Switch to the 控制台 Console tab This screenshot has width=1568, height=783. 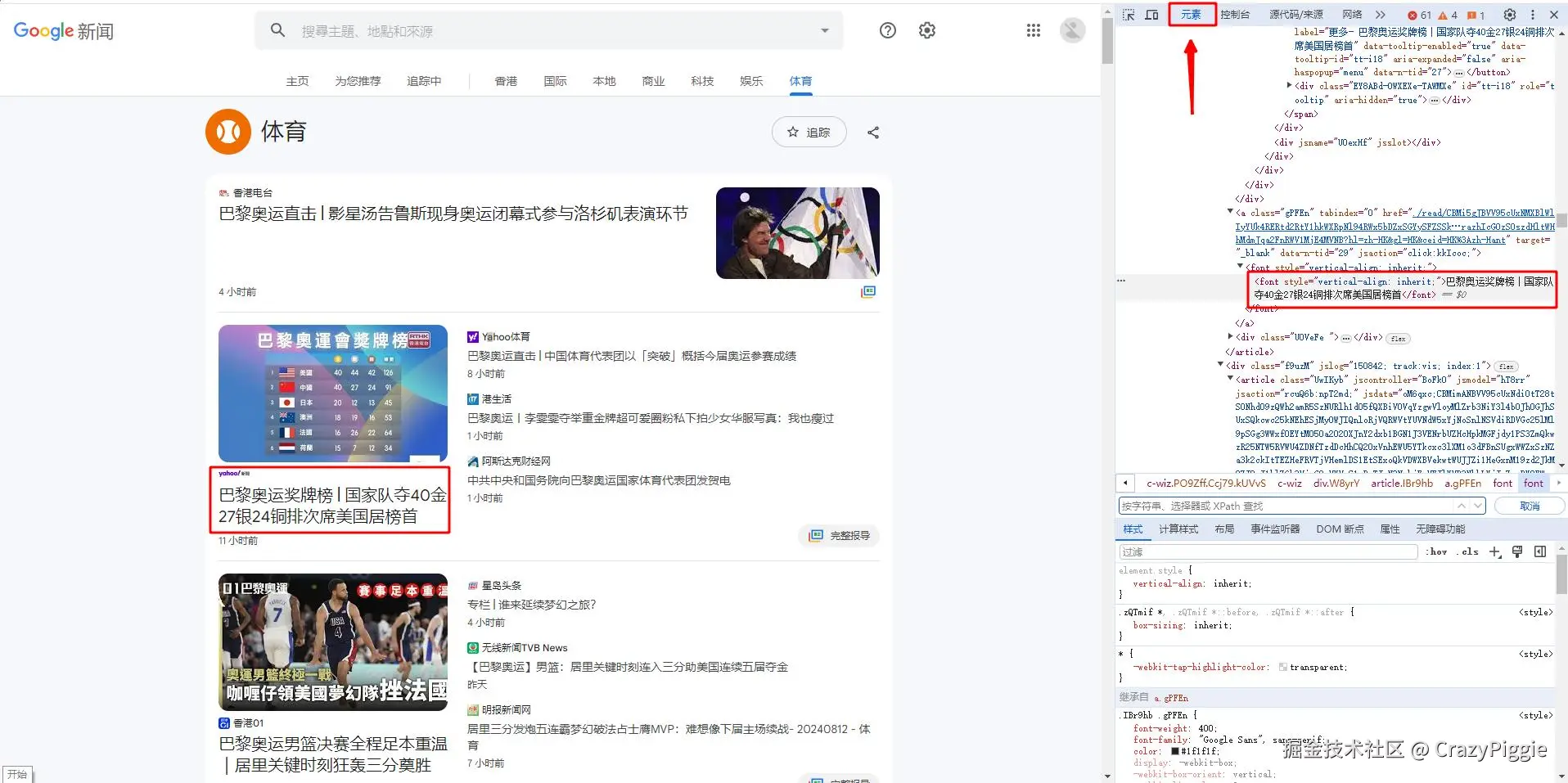(x=1235, y=15)
